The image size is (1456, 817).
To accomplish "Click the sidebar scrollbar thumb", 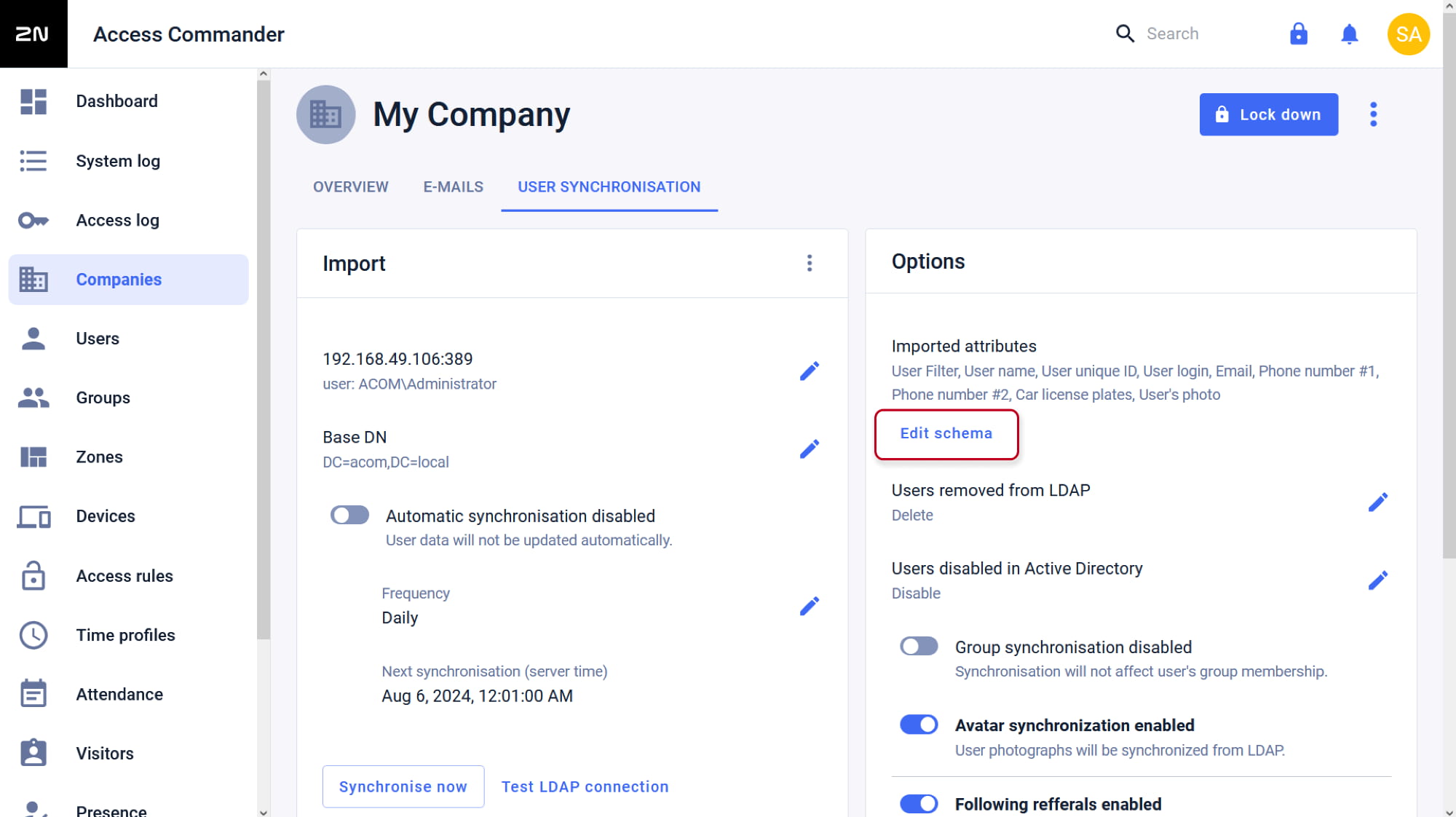I will pos(264,360).
